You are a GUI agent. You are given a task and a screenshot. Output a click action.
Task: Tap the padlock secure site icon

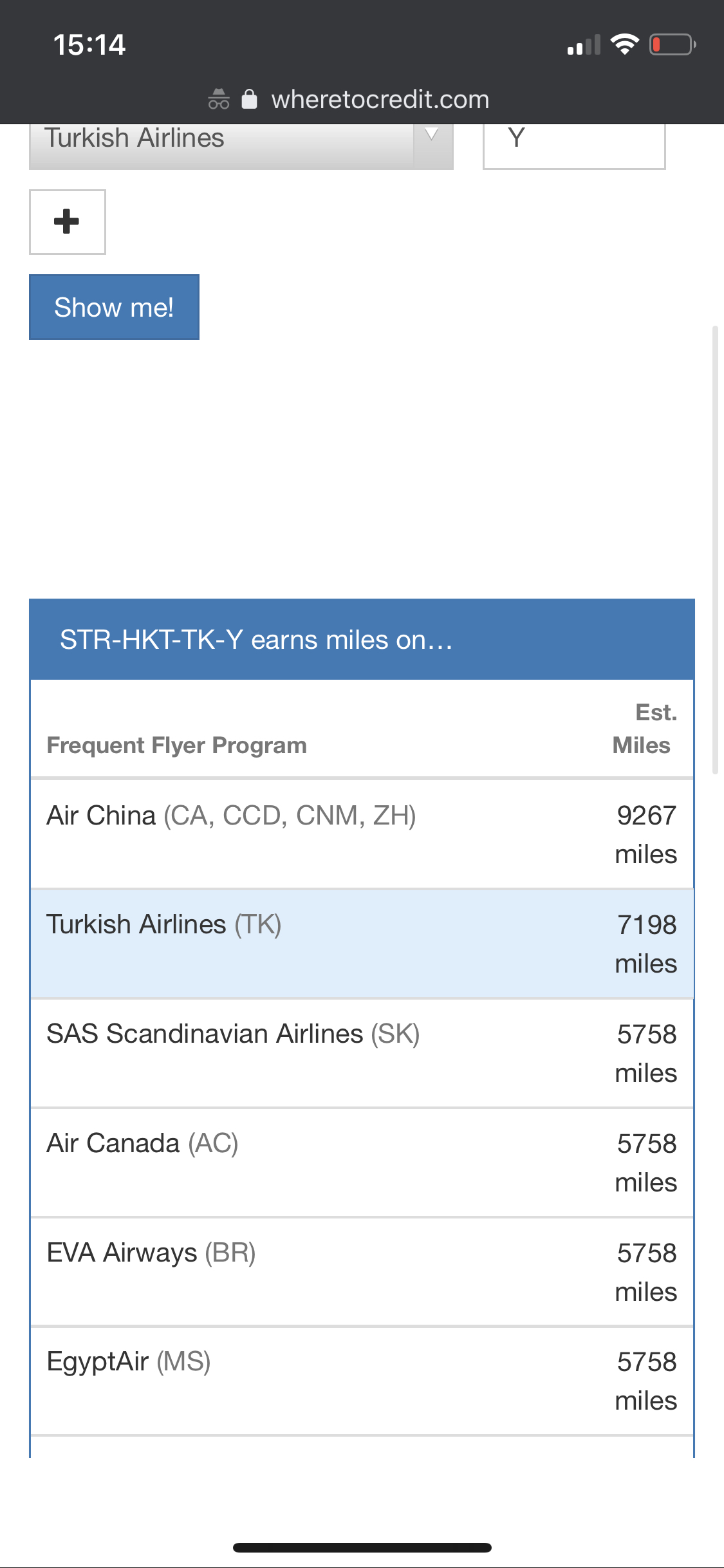point(250,99)
